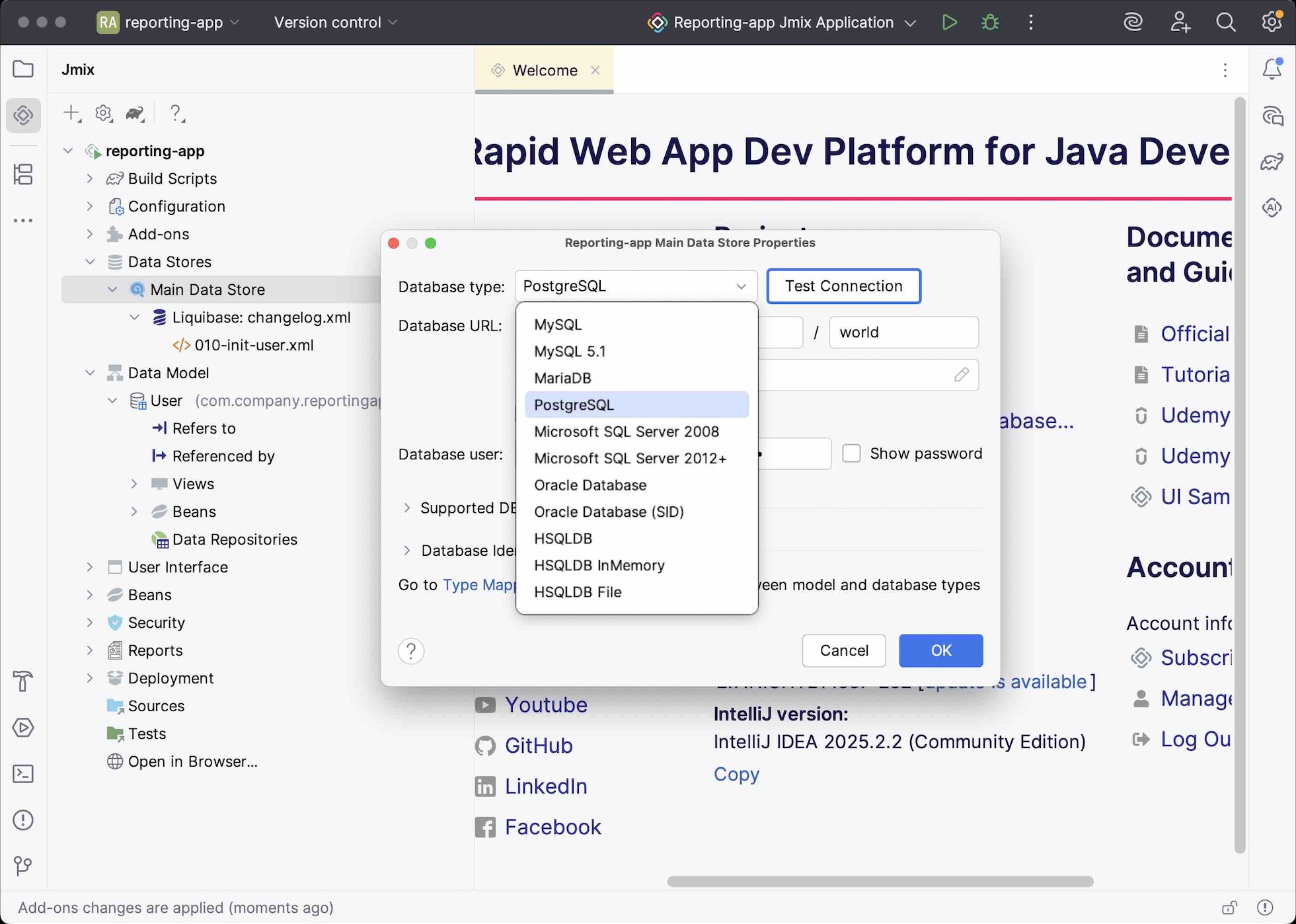This screenshot has width=1296, height=924.
Task: Click the Copy link under IntelliJ version
Action: [x=736, y=774]
